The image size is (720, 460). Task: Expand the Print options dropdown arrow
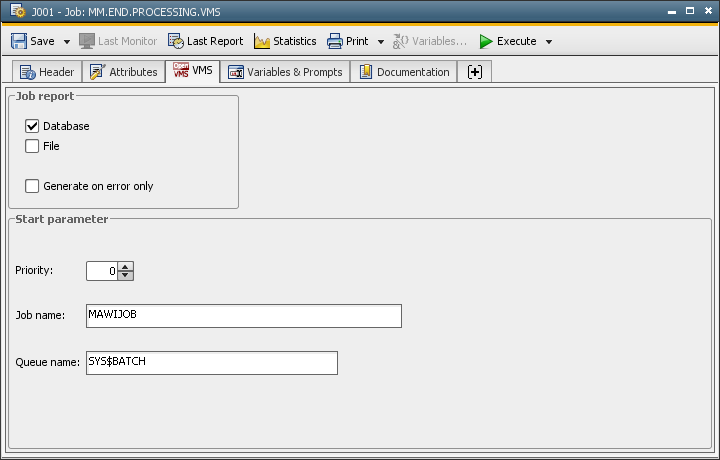tap(381, 42)
